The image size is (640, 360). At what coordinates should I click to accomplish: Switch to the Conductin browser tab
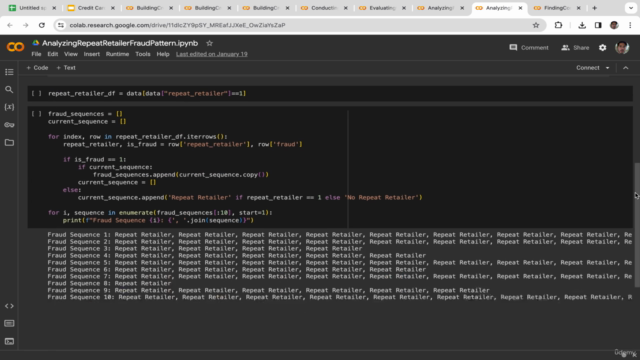click(323, 8)
